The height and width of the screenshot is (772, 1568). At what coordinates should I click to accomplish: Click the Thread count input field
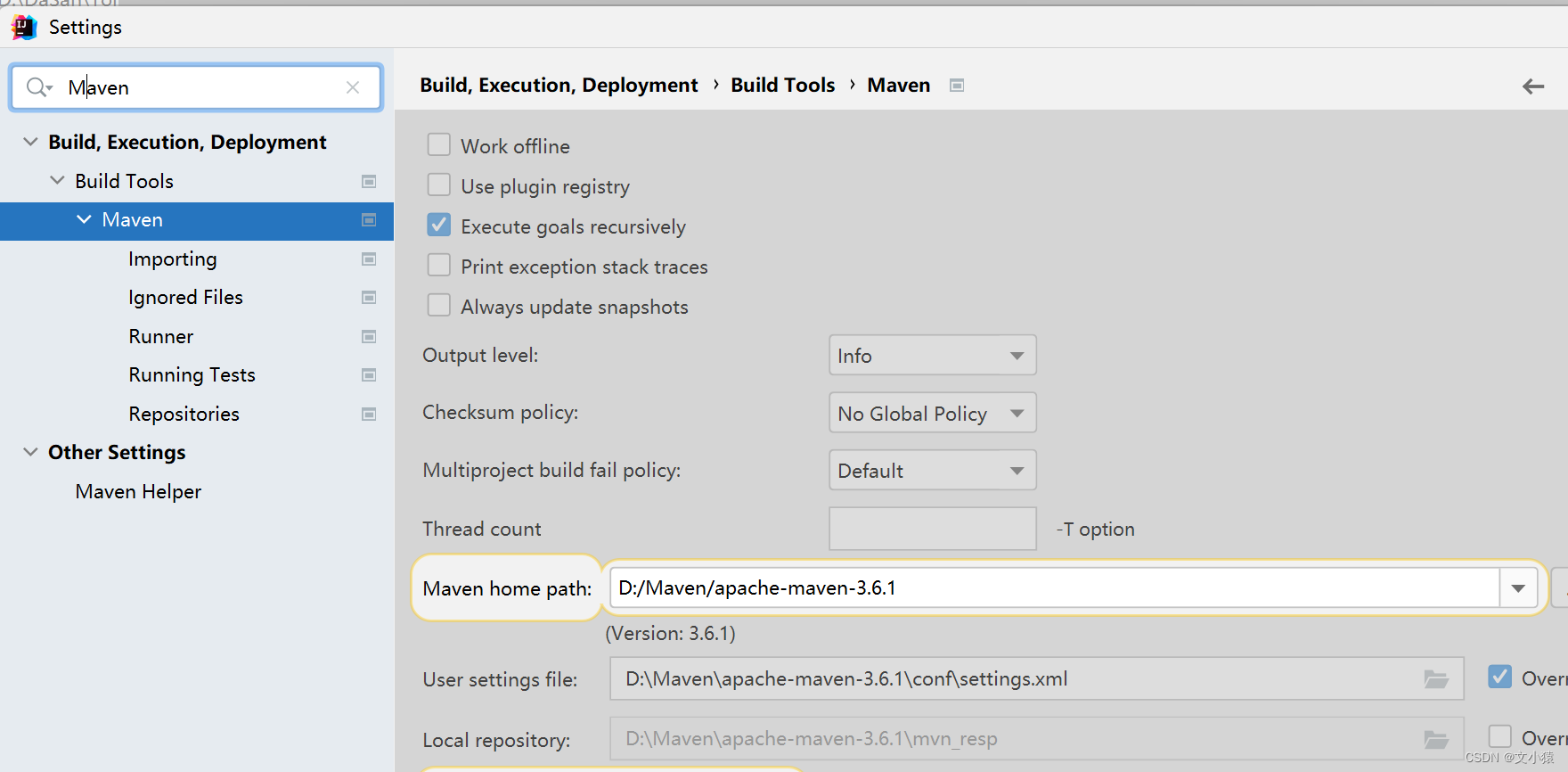933,529
